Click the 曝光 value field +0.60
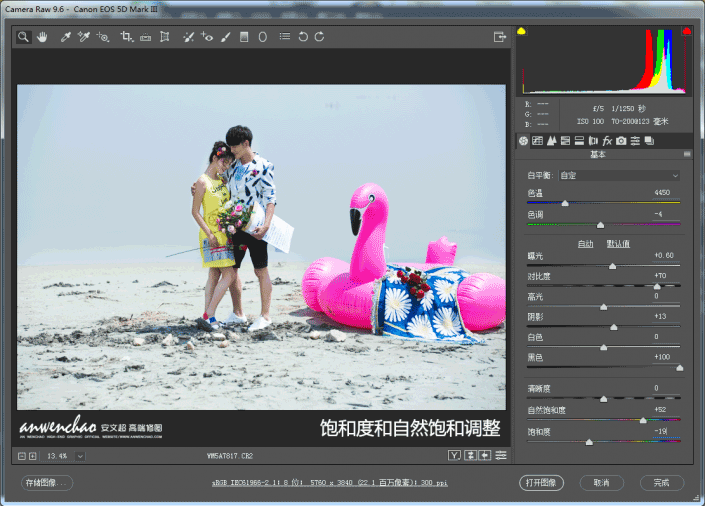The image size is (705, 506). 665,255
